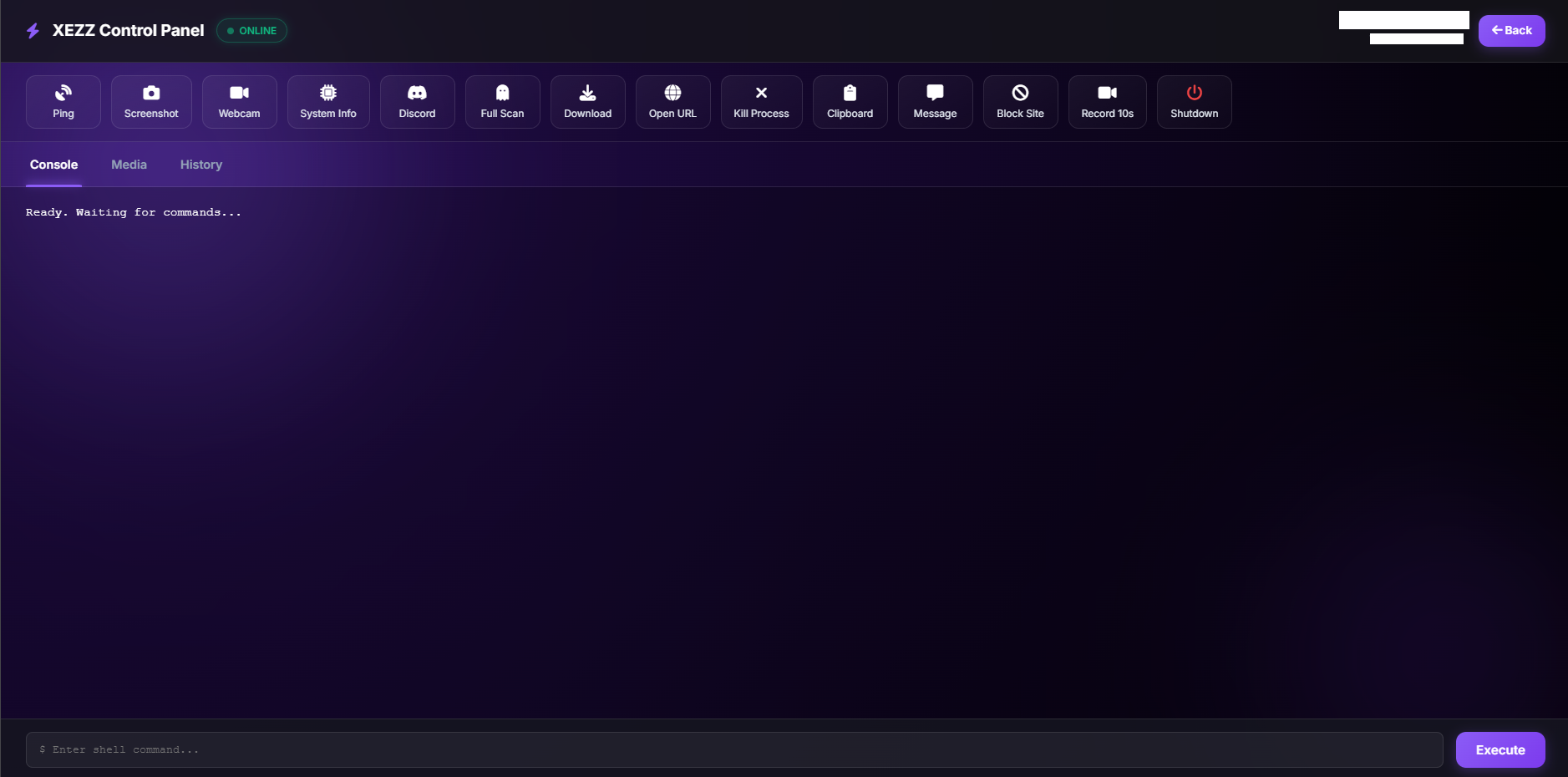Select the Console tab
Image resolution: width=1568 pixels, height=777 pixels.
[x=53, y=165]
